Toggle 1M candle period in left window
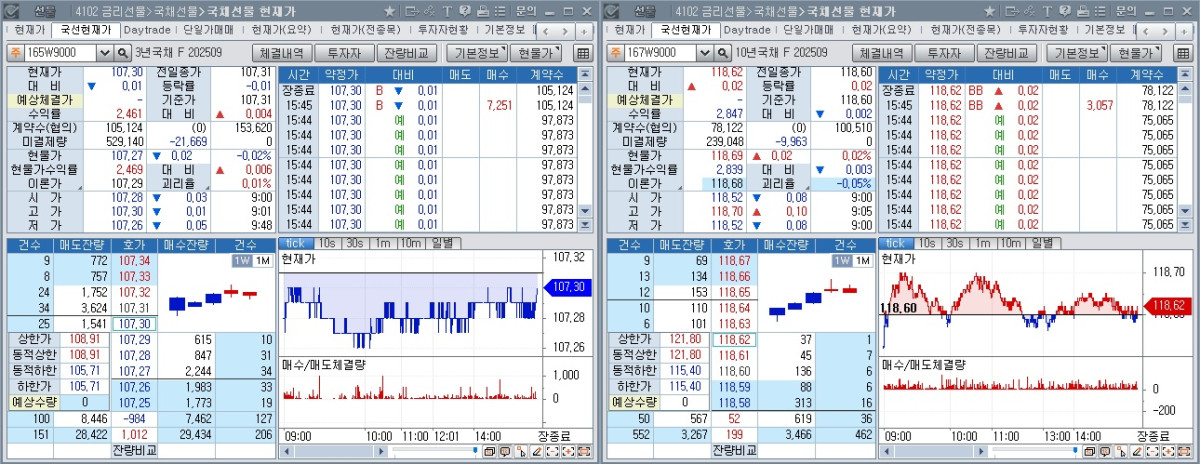 pyautogui.click(x=262, y=260)
